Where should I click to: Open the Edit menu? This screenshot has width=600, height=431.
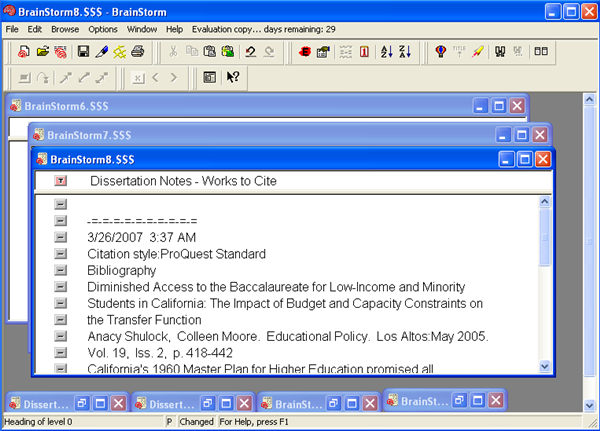(34, 29)
